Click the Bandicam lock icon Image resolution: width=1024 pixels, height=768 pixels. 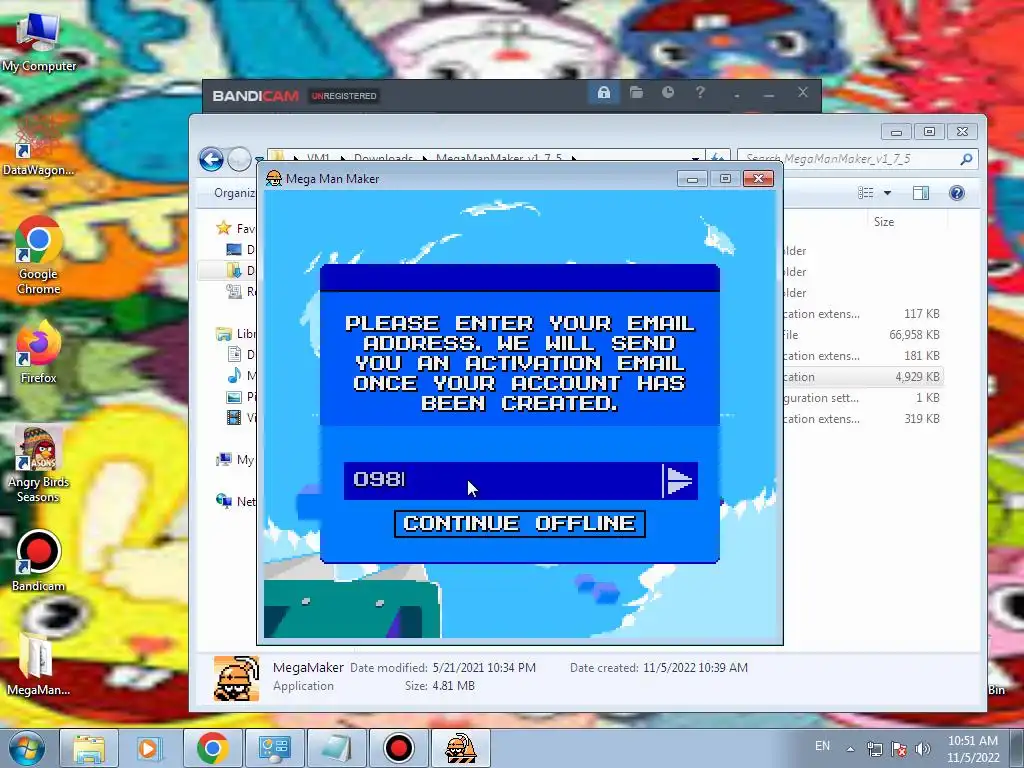tap(604, 93)
